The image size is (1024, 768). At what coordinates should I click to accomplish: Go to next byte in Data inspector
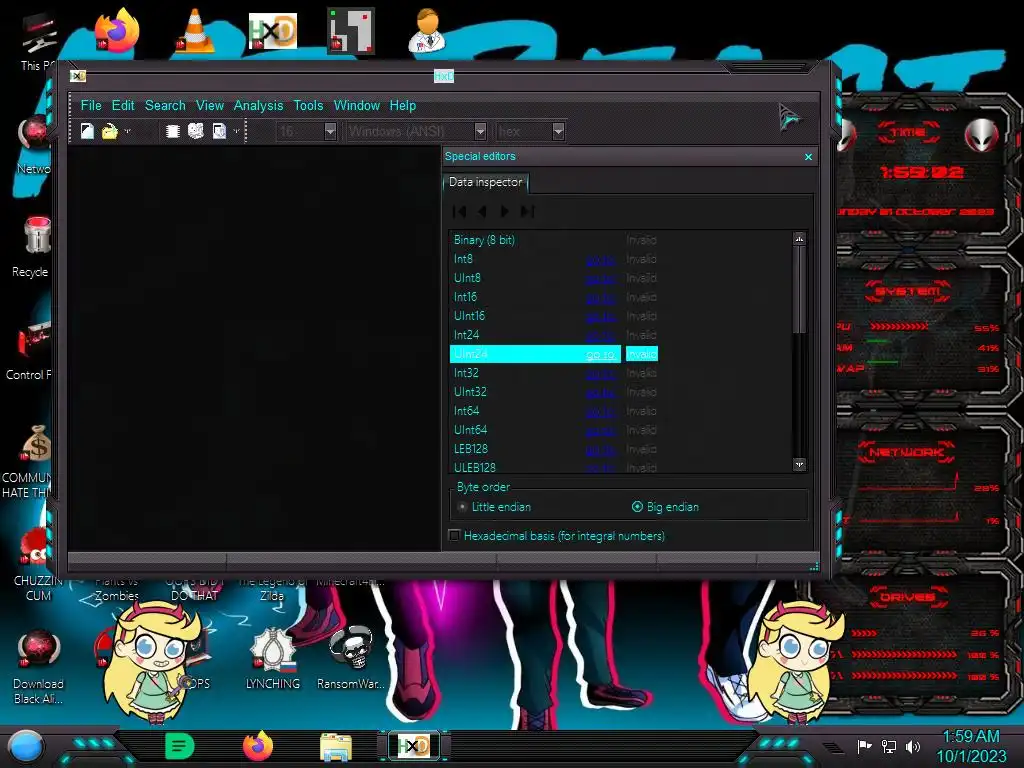(x=504, y=212)
